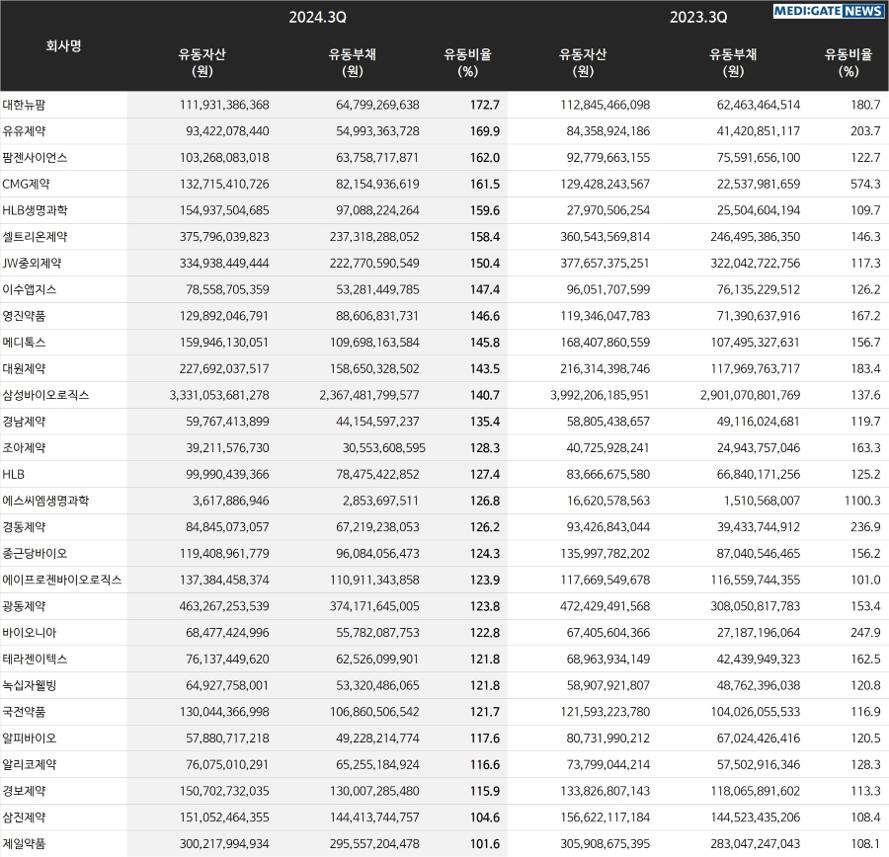Select company name 유유제약
Image resolution: width=889 pixels, height=857 pixels.
(24, 131)
